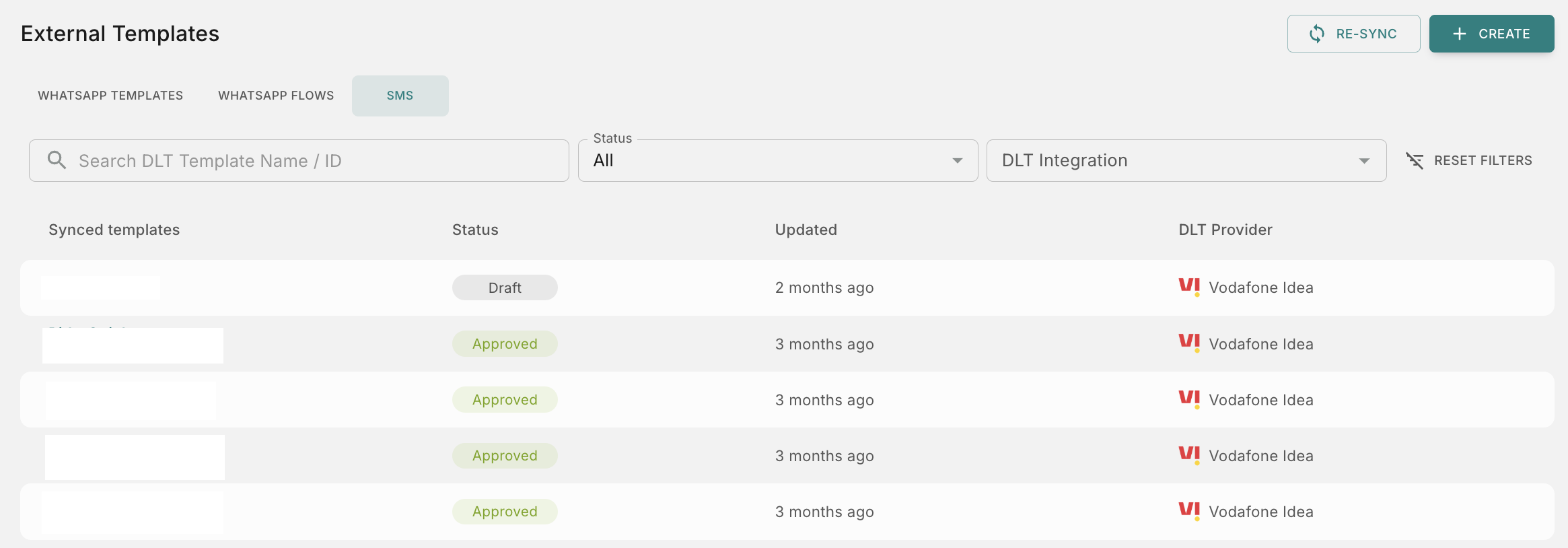The width and height of the screenshot is (1568, 548).
Task: Switch to the WHATSAPP TEMPLATES tab
Action: pyautogui.click(x=110, y=95)
